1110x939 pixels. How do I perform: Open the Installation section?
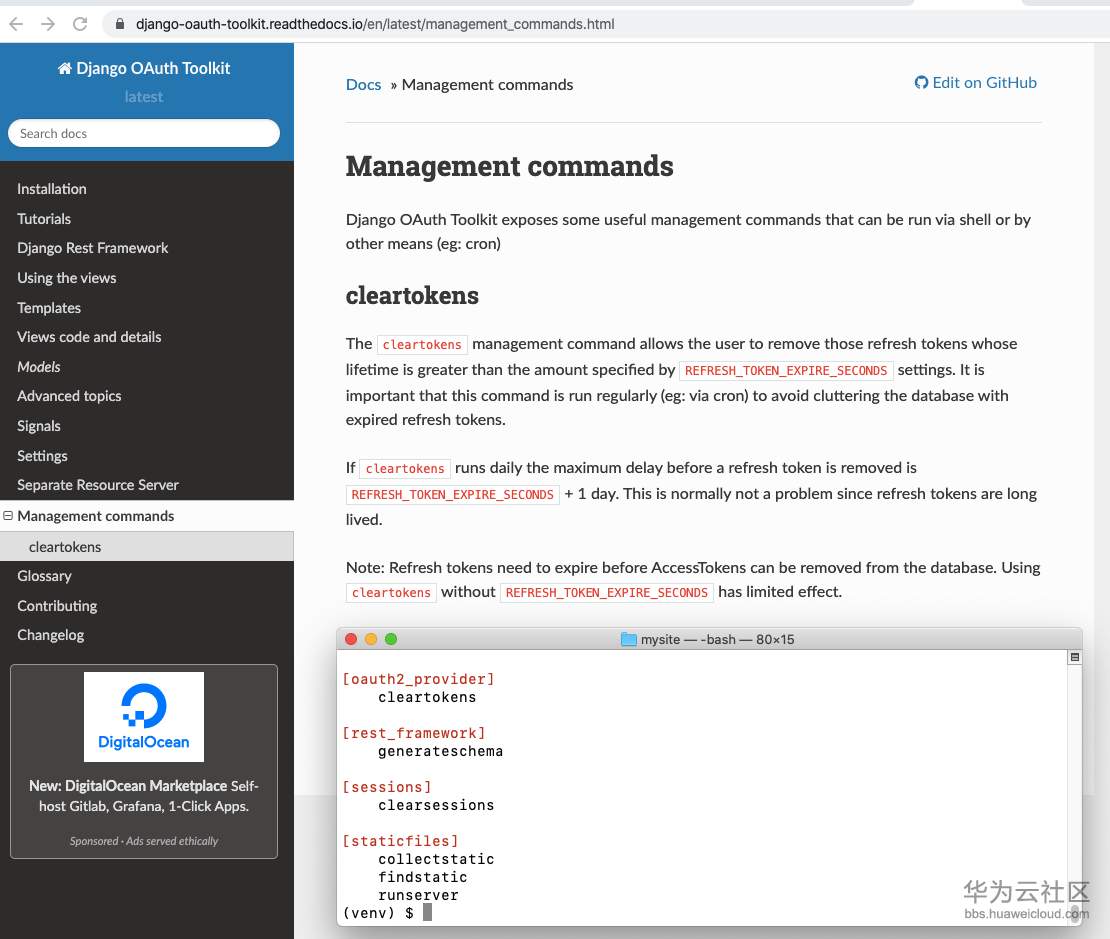point(52,189)
